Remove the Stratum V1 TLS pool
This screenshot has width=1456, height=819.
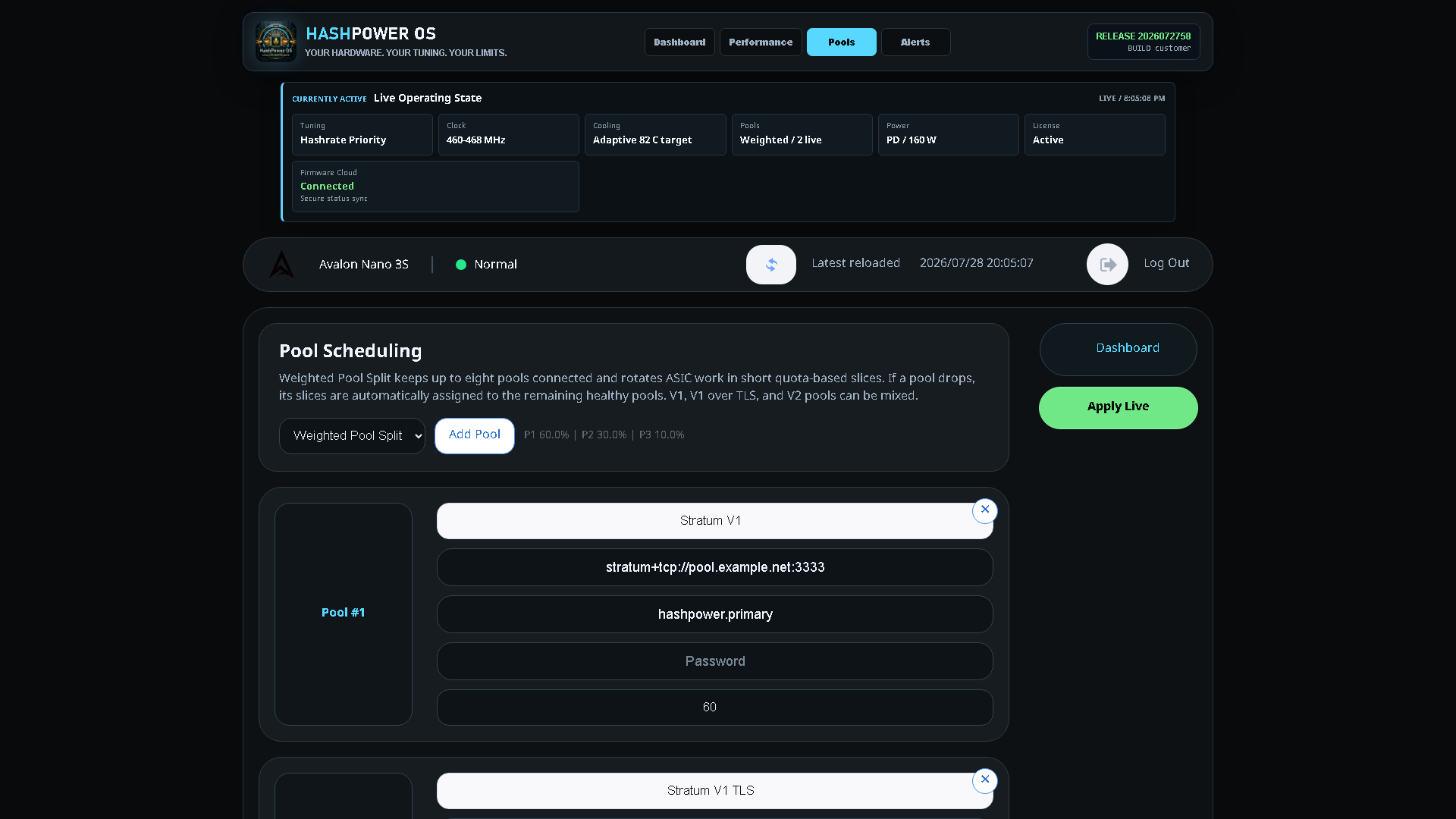pos(985,780)
